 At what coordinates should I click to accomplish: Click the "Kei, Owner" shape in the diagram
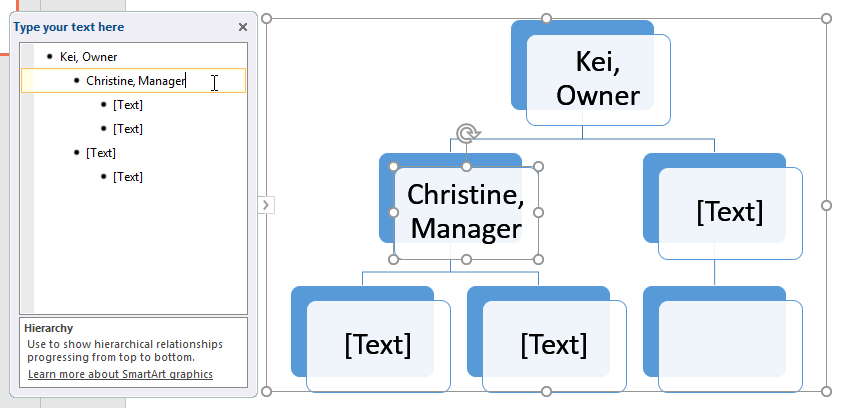[598, 79]
